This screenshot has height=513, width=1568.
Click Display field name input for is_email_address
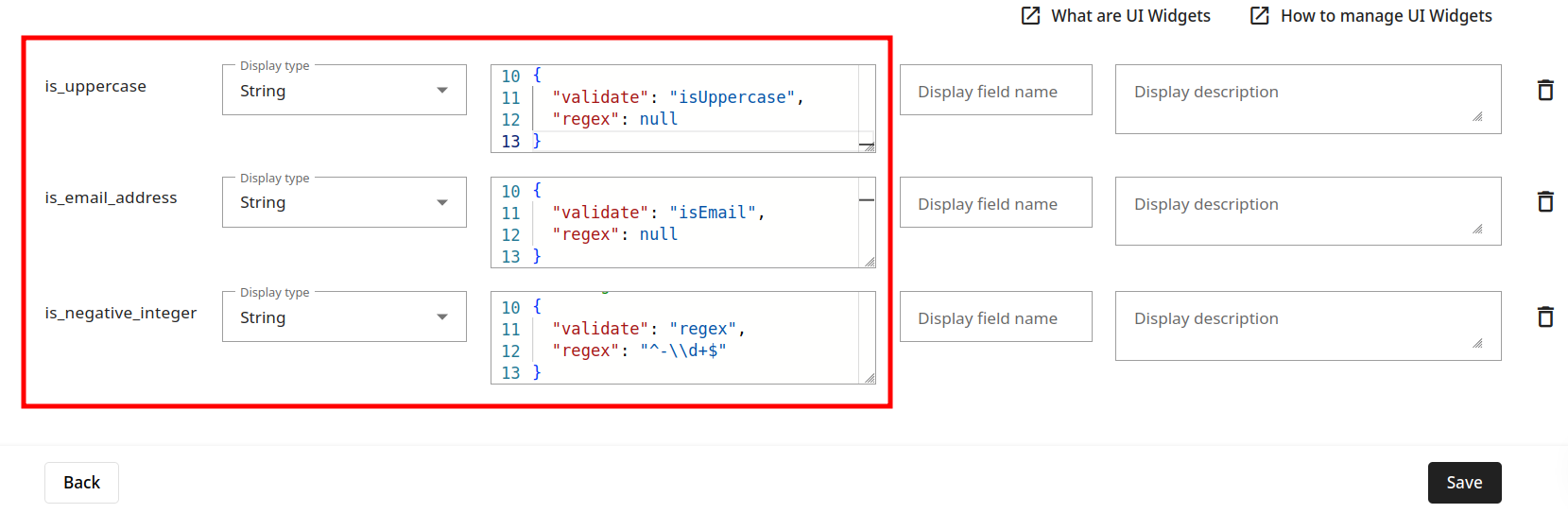[x=995, y=203]
